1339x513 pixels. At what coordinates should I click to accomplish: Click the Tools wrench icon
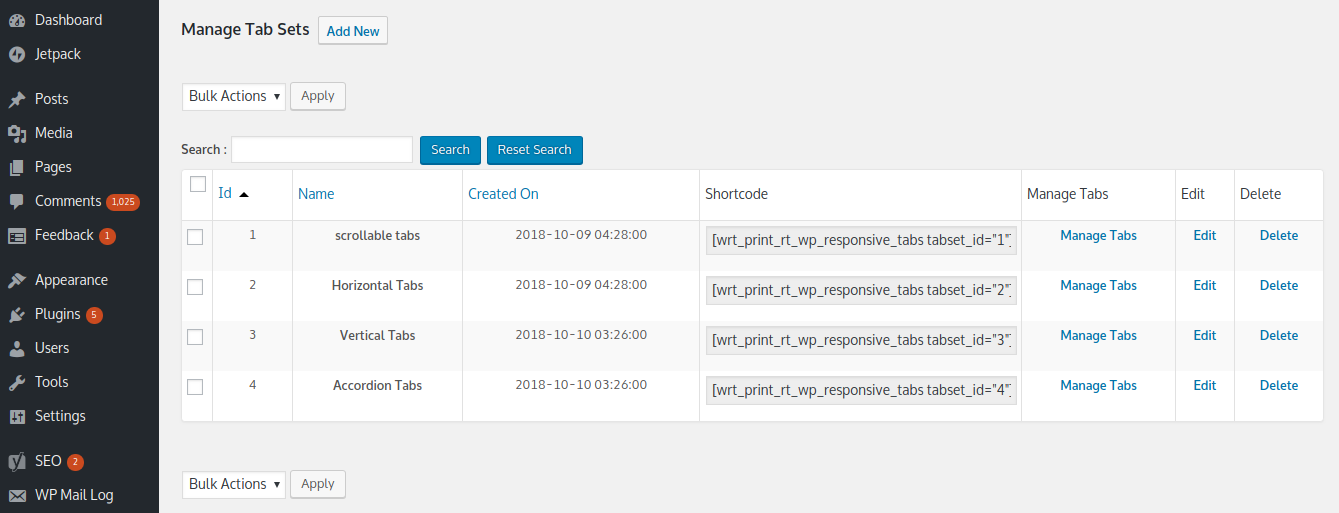coord(17,382)
